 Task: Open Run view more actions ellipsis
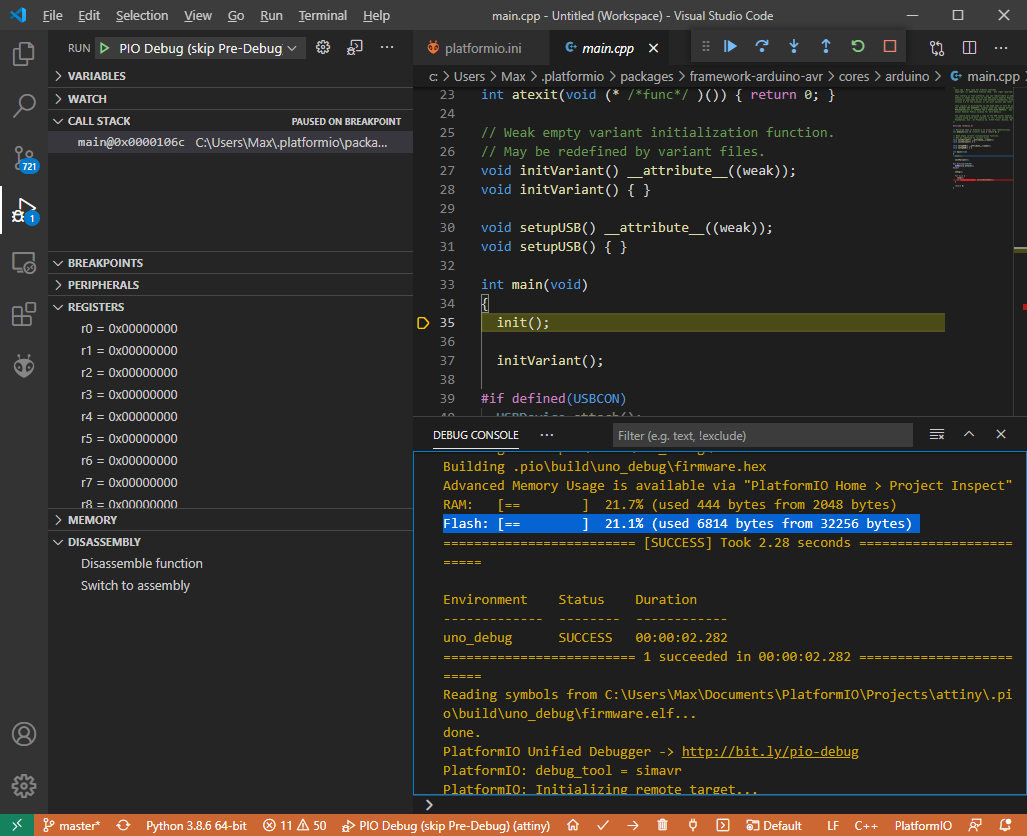click(387, 47)
